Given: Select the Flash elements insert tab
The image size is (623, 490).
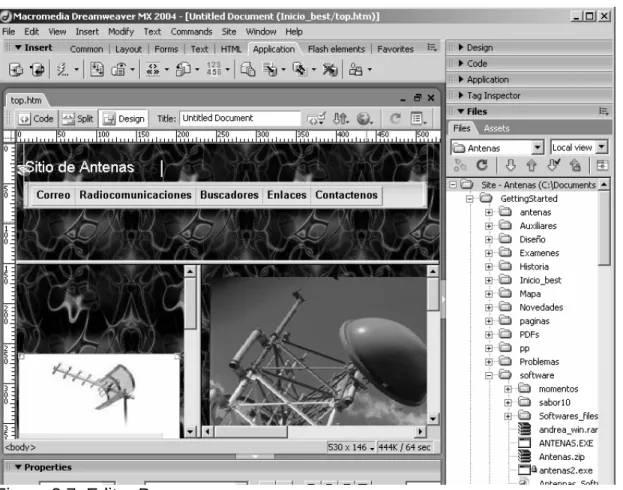Looking at the screenshot, I should tap(336, 49).
